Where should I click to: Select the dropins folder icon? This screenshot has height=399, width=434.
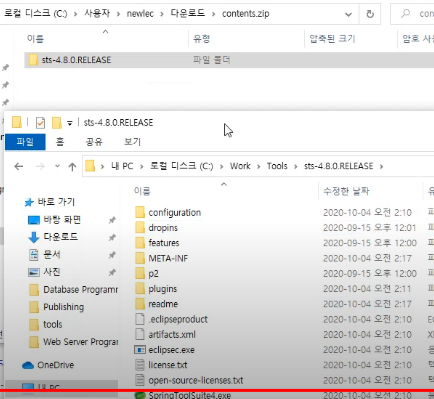(140, 228)
